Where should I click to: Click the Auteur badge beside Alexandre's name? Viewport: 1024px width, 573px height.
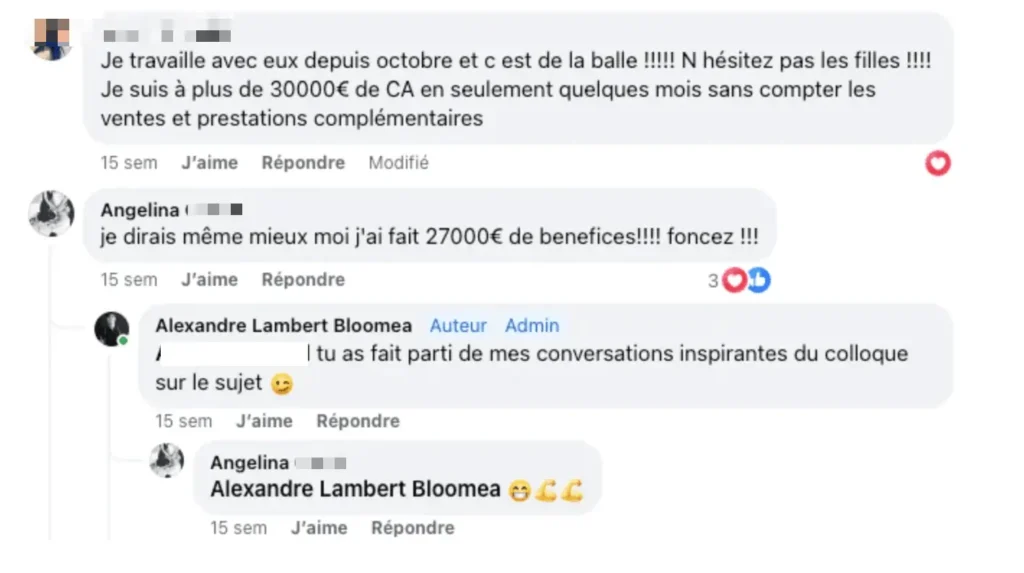pyautogui.click(x=458, y=326)
